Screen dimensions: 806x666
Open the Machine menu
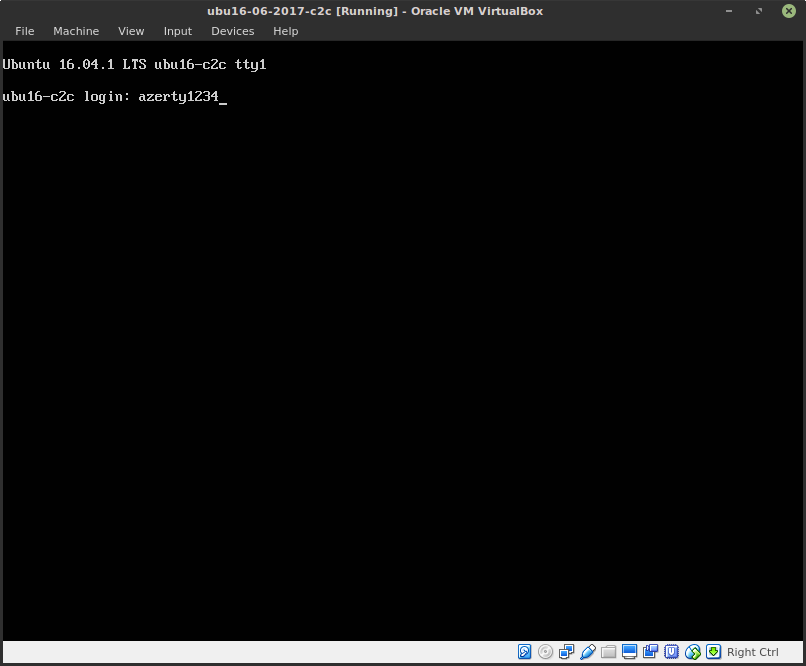click(76, 31)
